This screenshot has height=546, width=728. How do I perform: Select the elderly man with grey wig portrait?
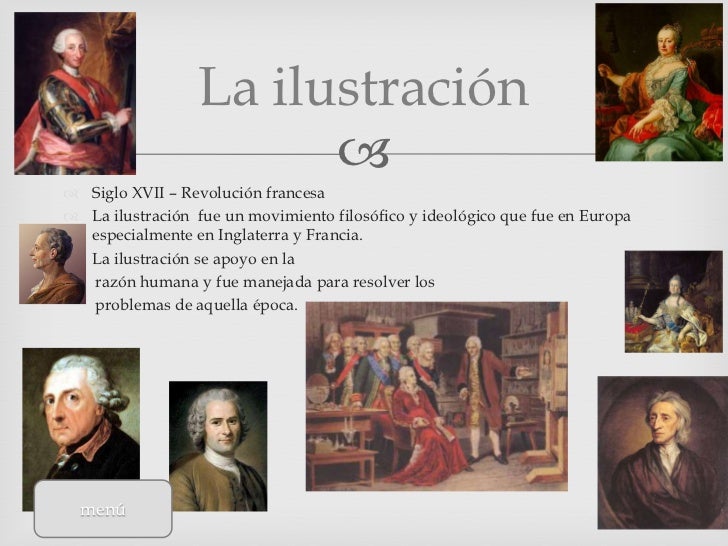coord(81,414)
